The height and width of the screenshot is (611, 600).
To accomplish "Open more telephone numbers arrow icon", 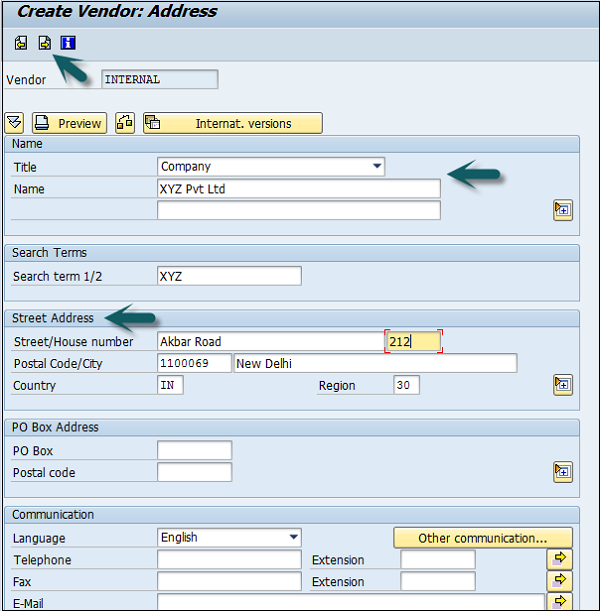I will pyautogui.click(x=559, y=559).
